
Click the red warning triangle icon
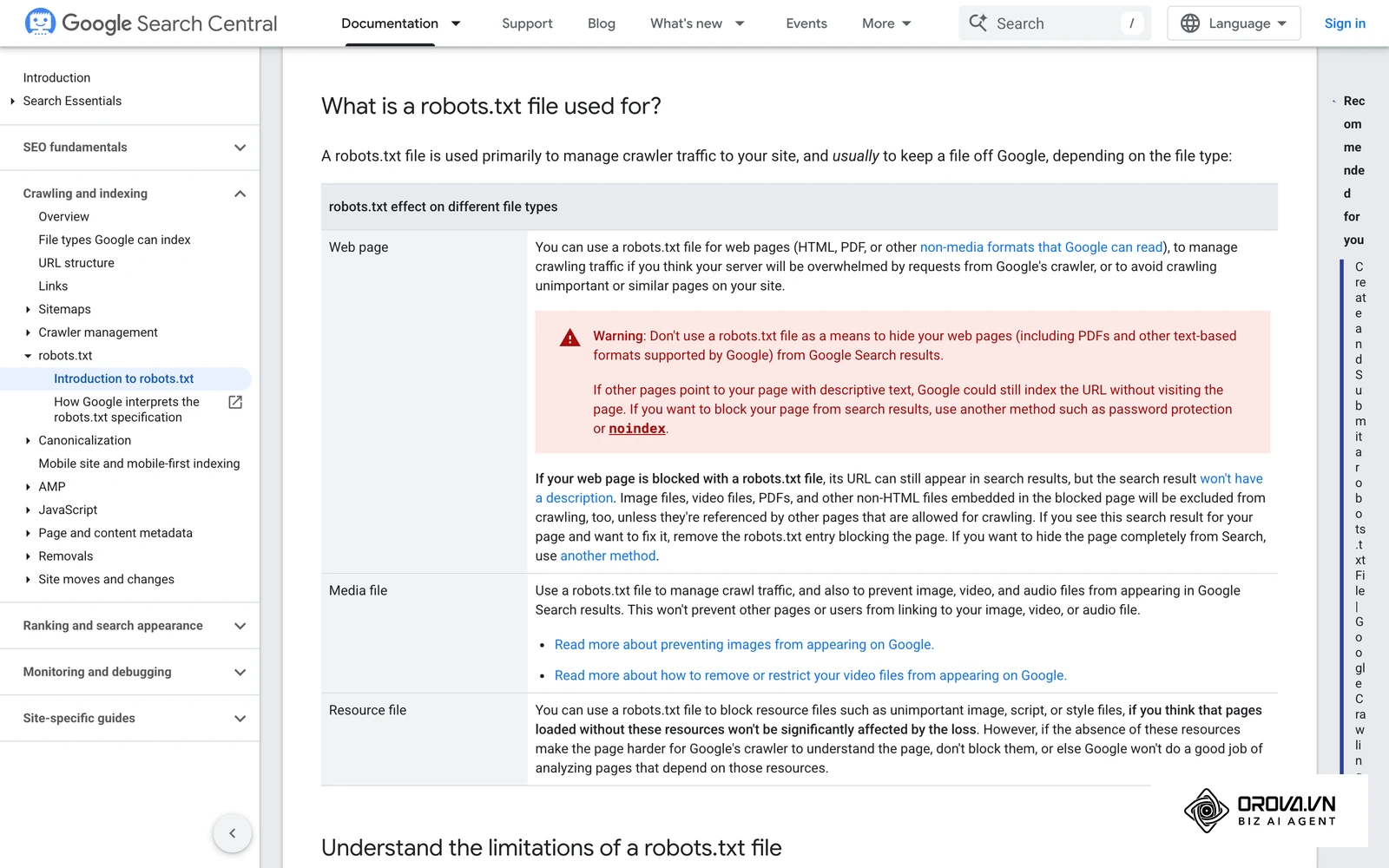(570, 338)
